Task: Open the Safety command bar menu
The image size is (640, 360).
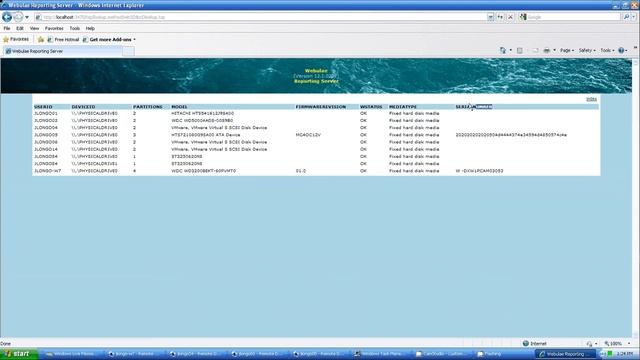Action: click(x=587, y=50)
